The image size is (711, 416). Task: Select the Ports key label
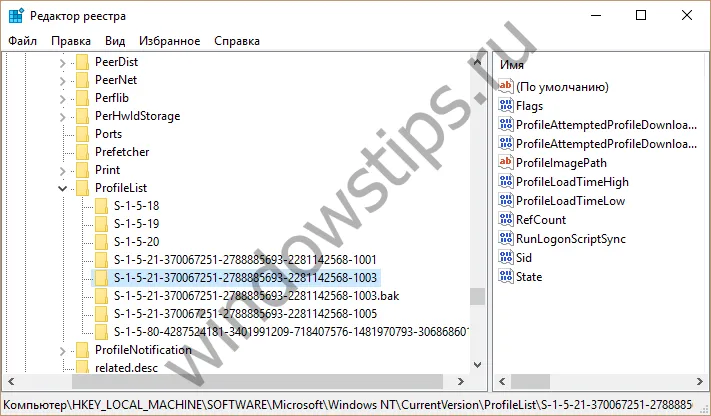point(108,134)
